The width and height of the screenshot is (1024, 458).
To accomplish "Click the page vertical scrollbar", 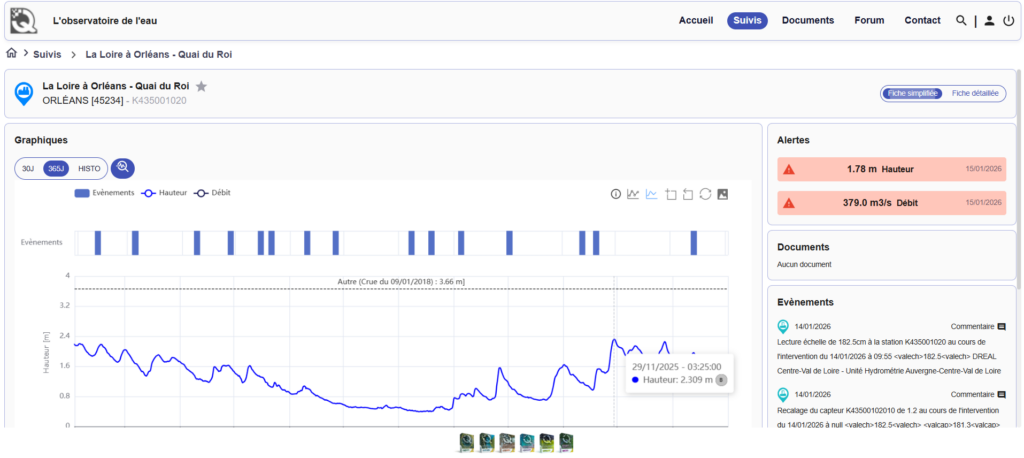I will pyautogui.click(x=1019, y=250).
